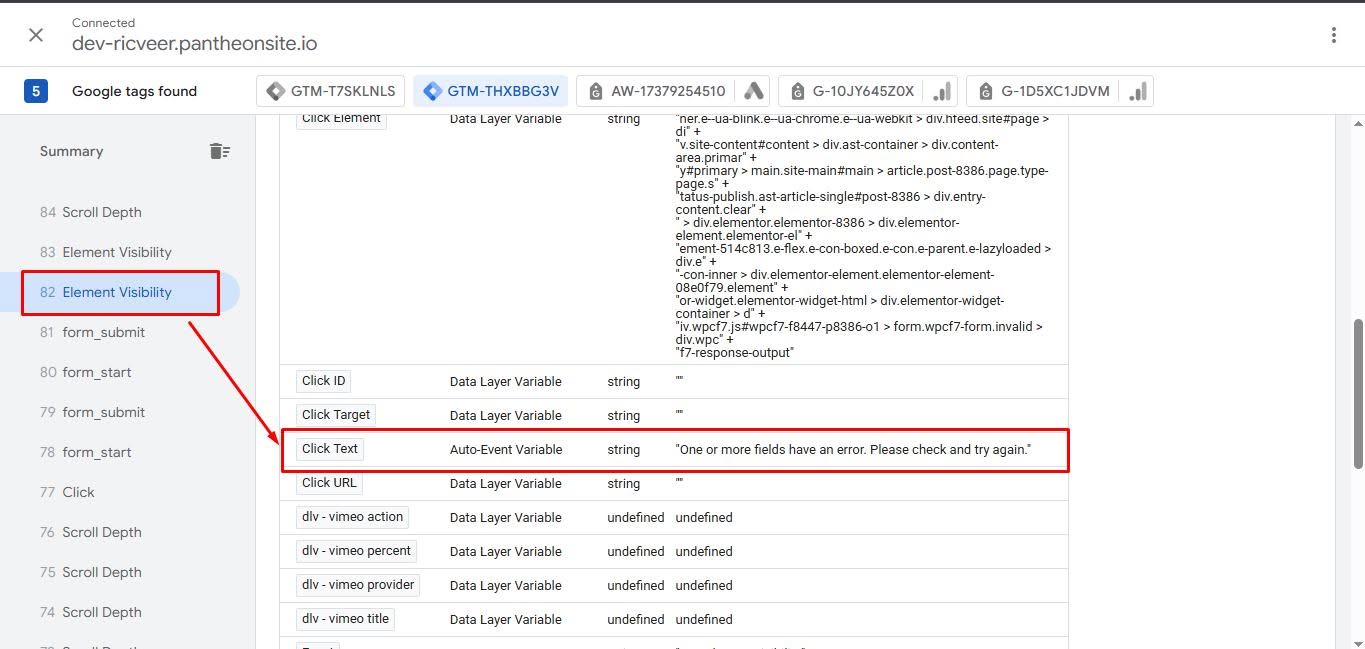Click the Click URL variable chip
Viewport: 1365px width, 649px height.
click(329, 483)
